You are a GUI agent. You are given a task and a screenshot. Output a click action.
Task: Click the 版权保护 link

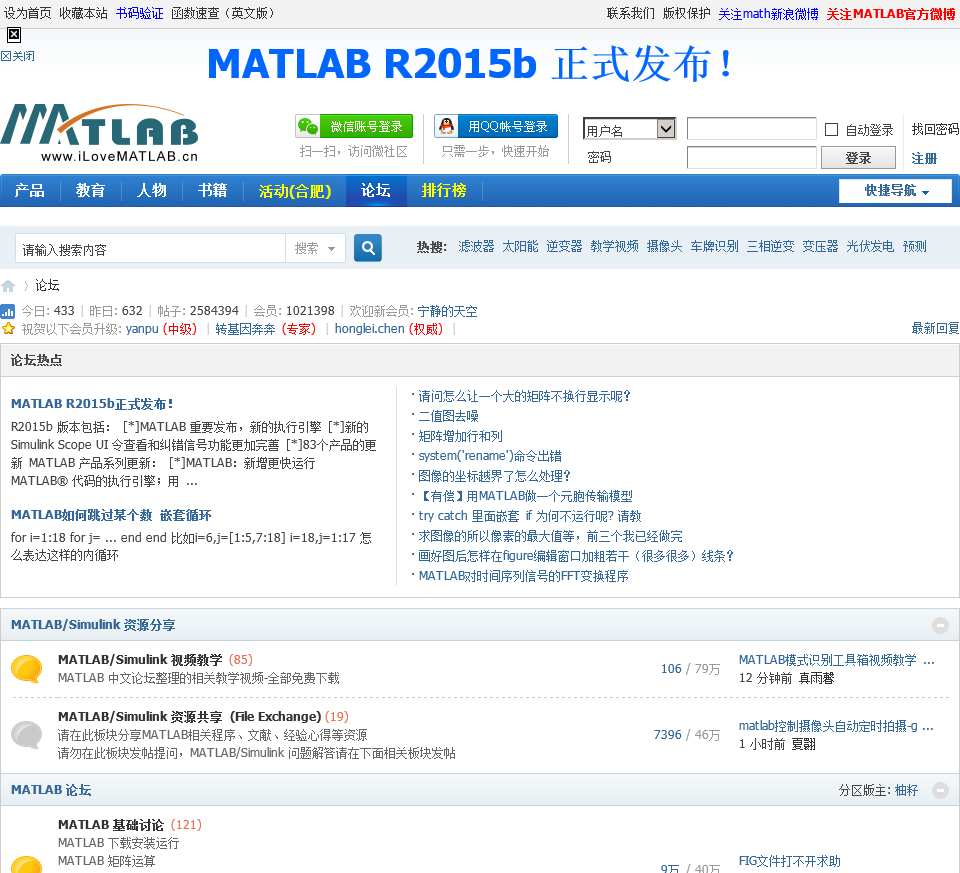(x=686, y=13)
